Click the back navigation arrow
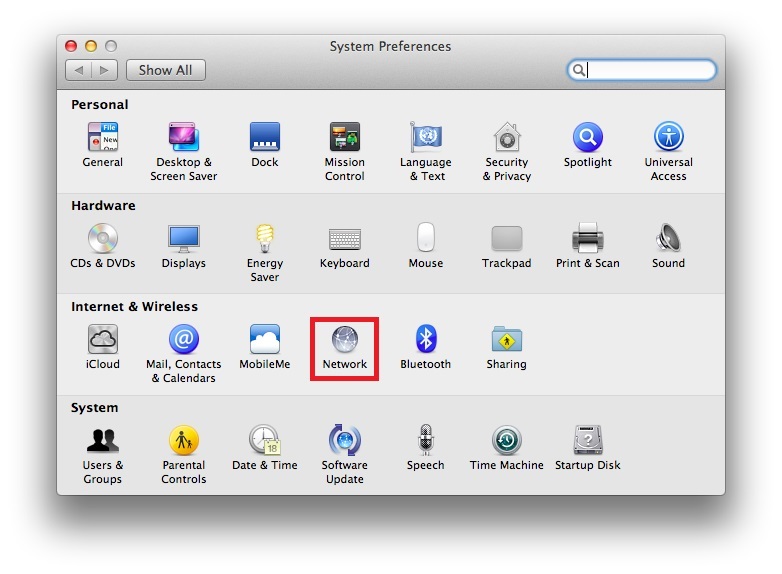782x574 pixels. [x=79, y=70]
